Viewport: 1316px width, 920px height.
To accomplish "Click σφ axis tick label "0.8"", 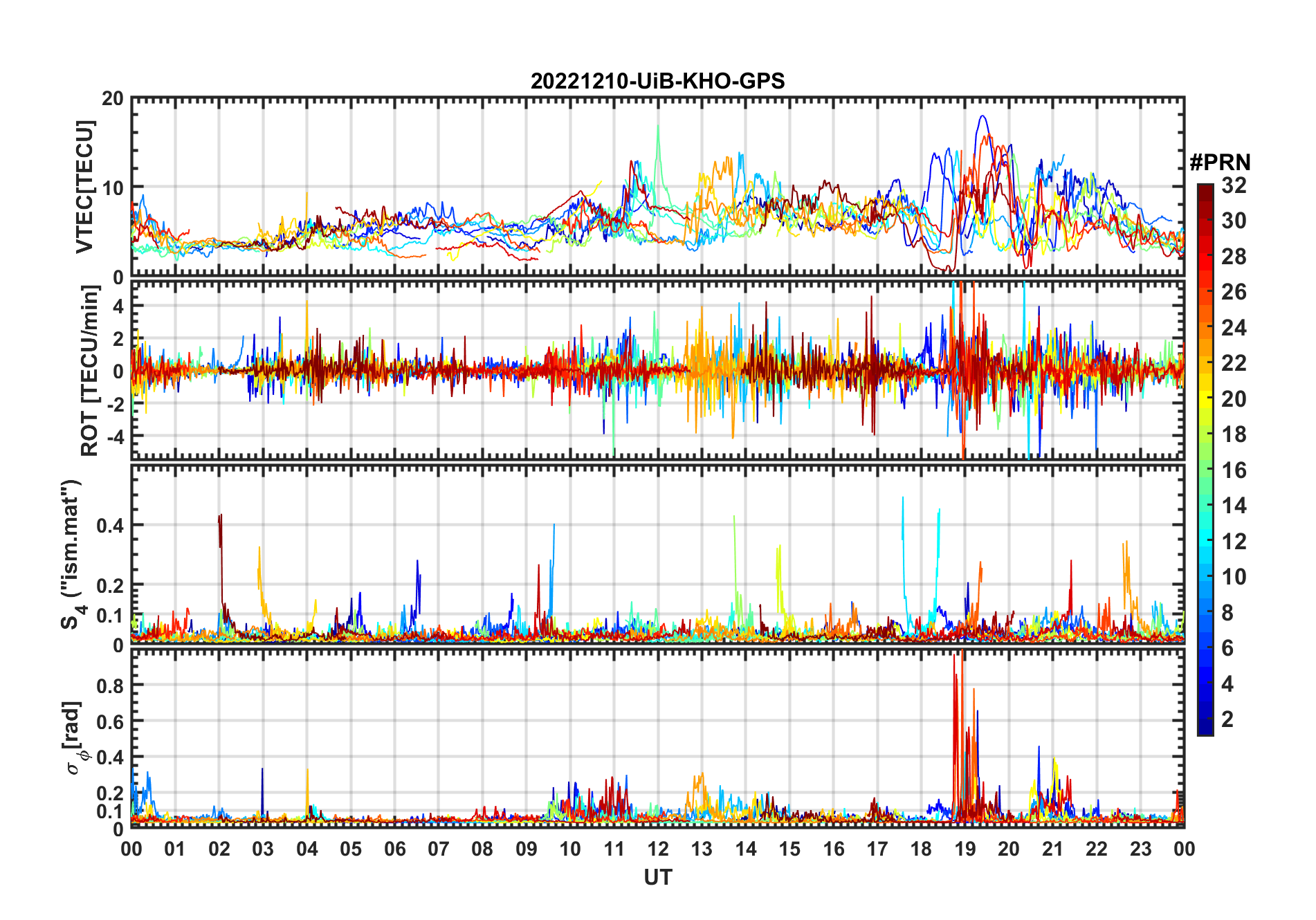I will point(111,686).
